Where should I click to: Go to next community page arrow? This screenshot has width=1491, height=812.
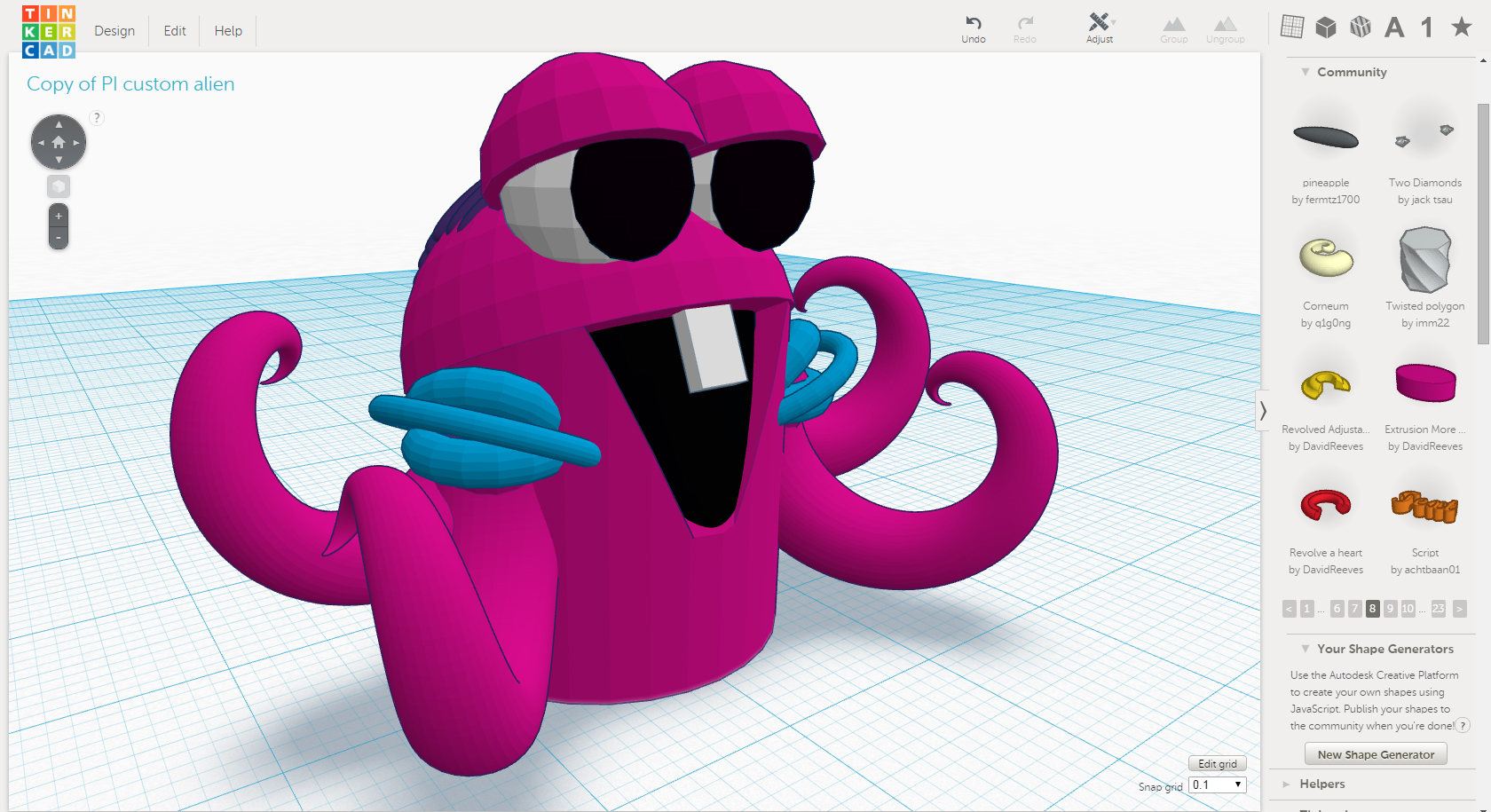click(x=1459, y=609)
